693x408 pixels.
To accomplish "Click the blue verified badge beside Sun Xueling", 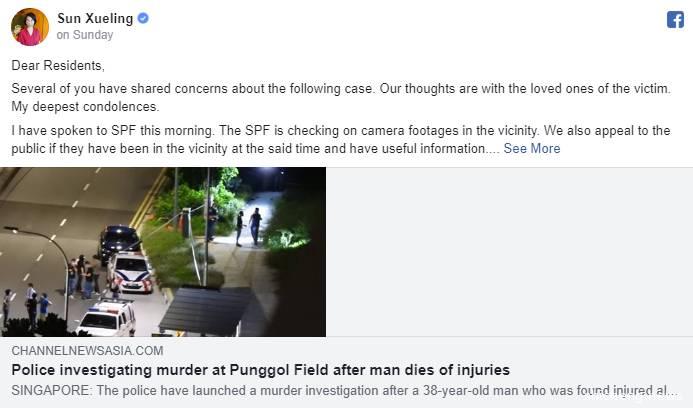I will (x=143, y=18).
